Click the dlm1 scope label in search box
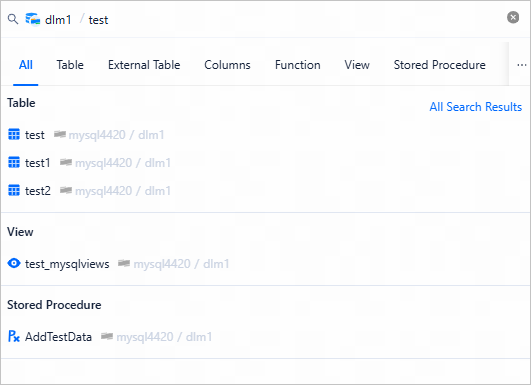 point(58,20)
